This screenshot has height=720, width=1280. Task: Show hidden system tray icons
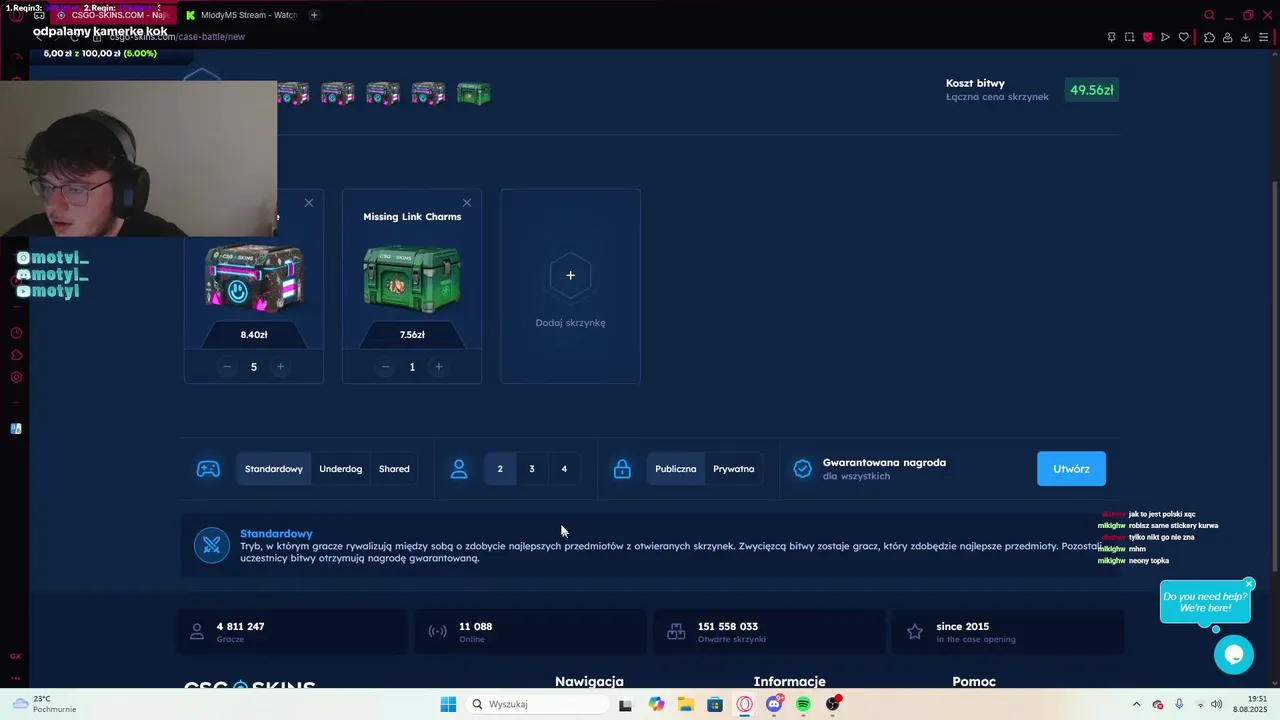coord(1136,704)
